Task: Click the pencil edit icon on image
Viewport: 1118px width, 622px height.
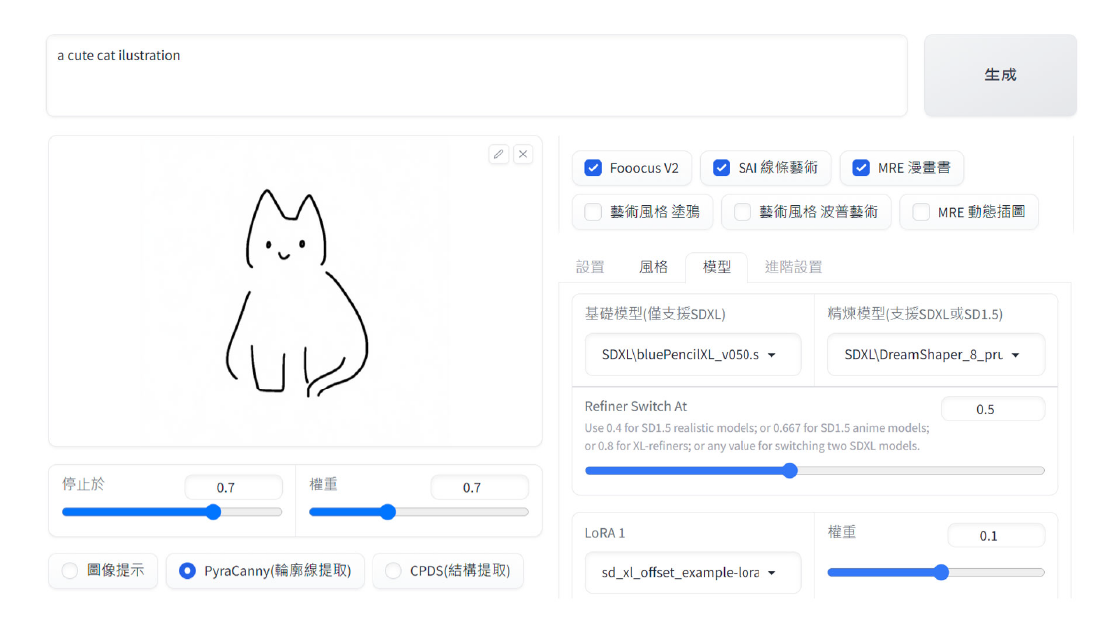Action: (498, 154)
